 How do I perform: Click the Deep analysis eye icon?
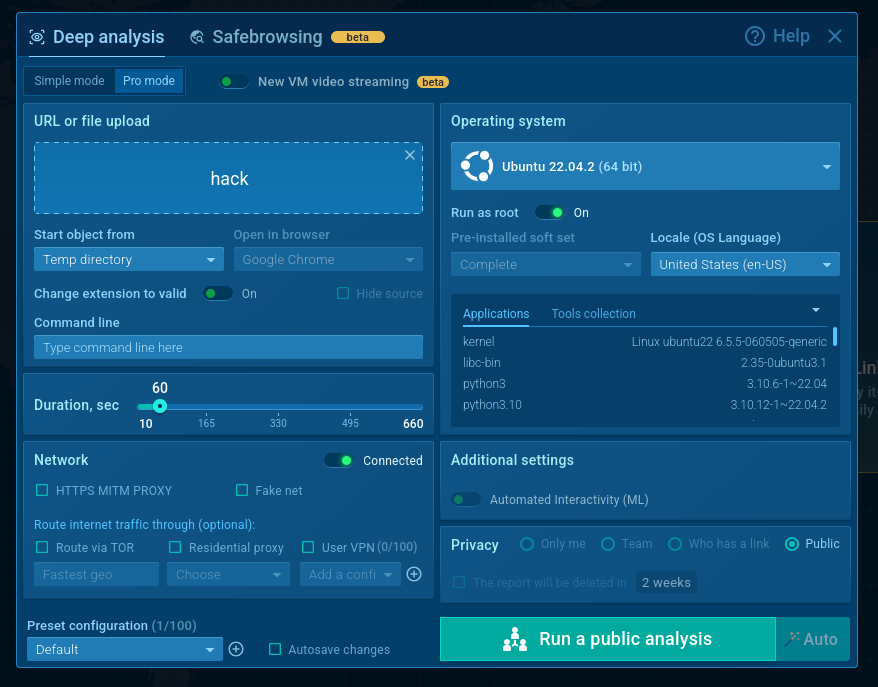pos(37,37)
